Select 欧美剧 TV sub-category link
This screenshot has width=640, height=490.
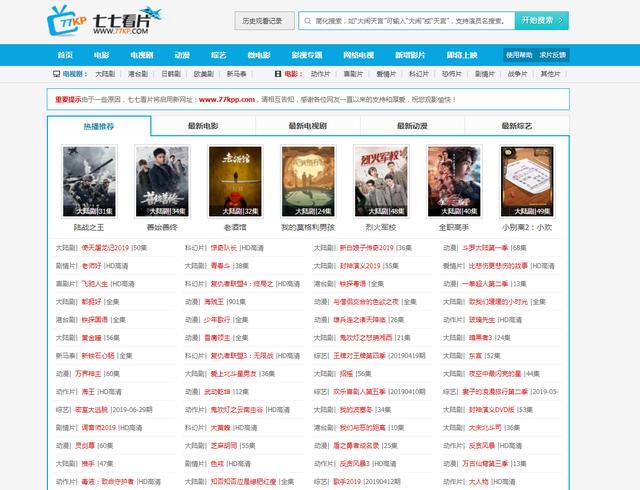pos(203,74)
